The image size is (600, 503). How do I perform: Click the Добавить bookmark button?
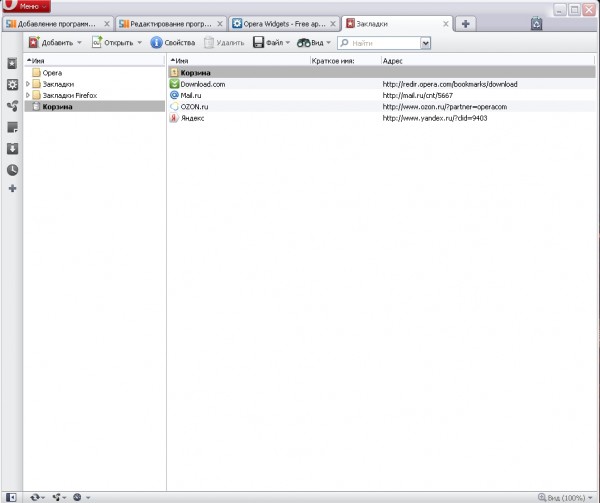[51, 42]
